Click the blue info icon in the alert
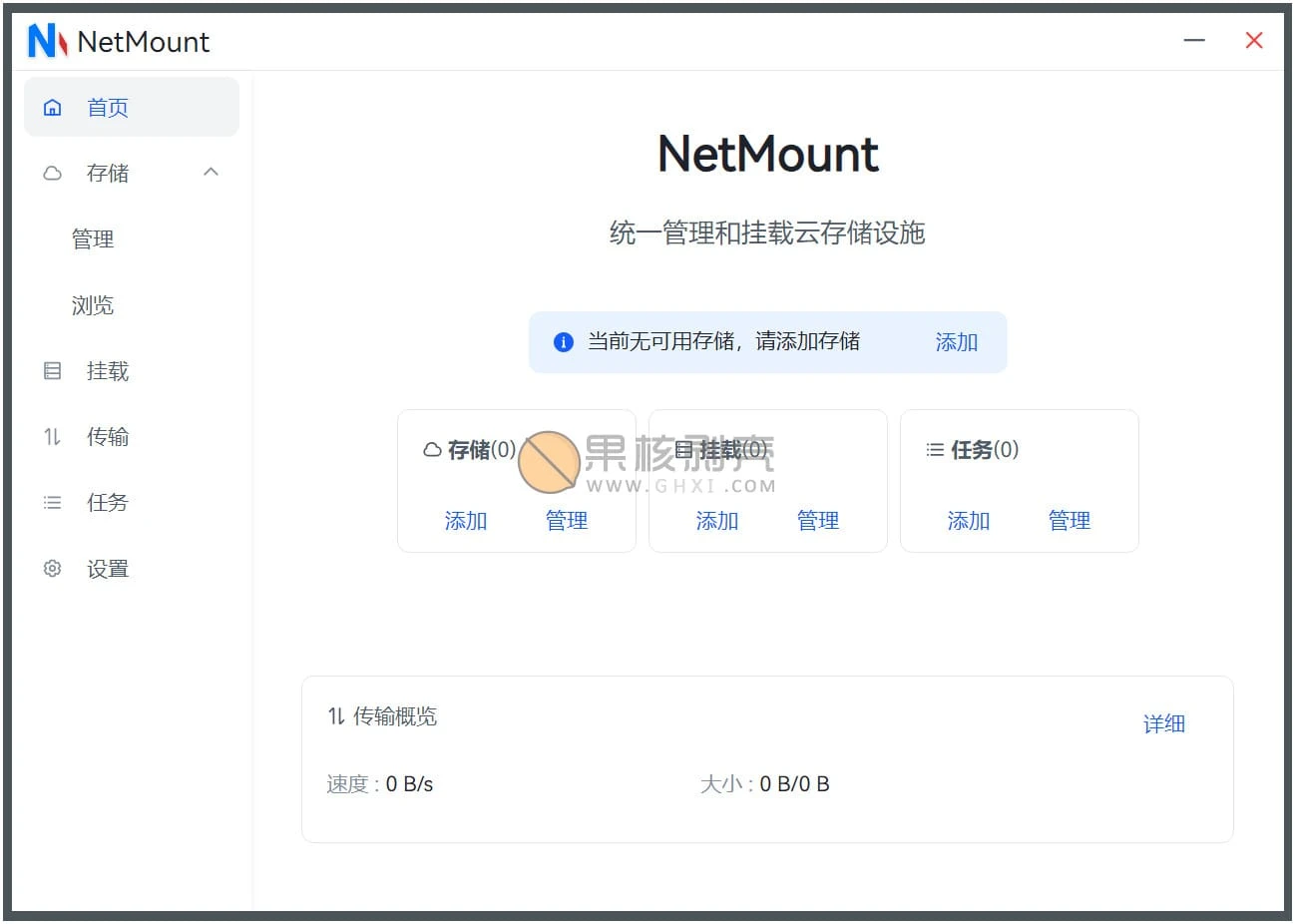Image resolution: width=1295 pixels, height=924 pixels. [x=564, y=342]
